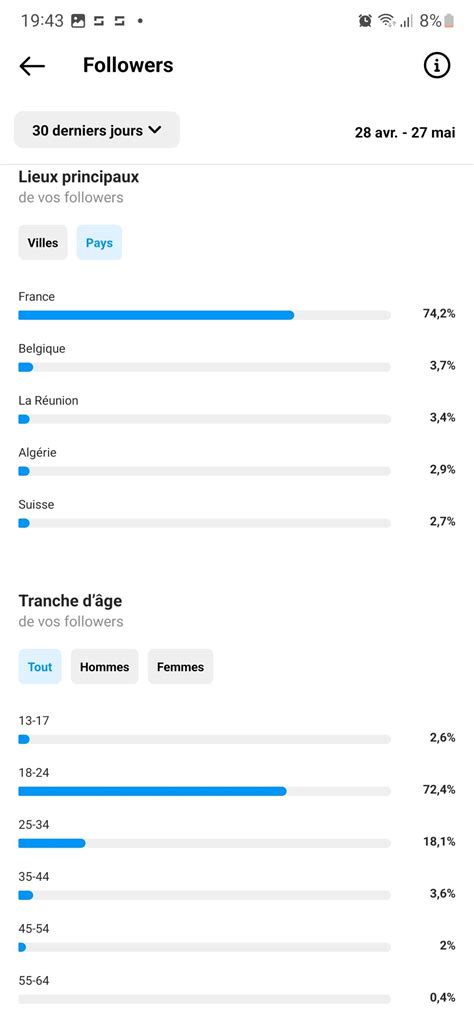Switch to the Femmes tab
Viewport: 474px width, 1016px height.
pos(180,667)
